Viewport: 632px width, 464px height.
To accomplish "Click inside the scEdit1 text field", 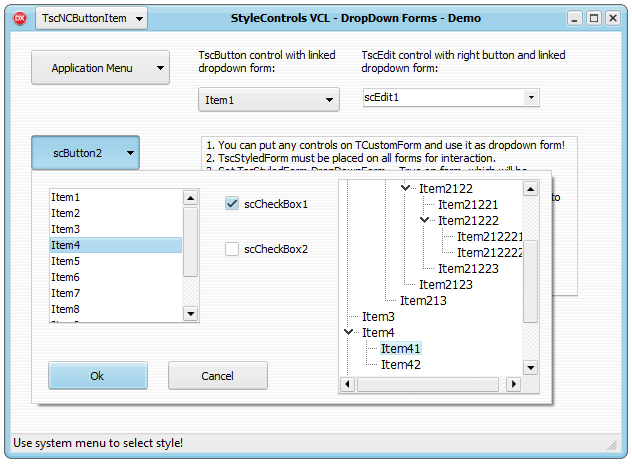I will point(443,97).
